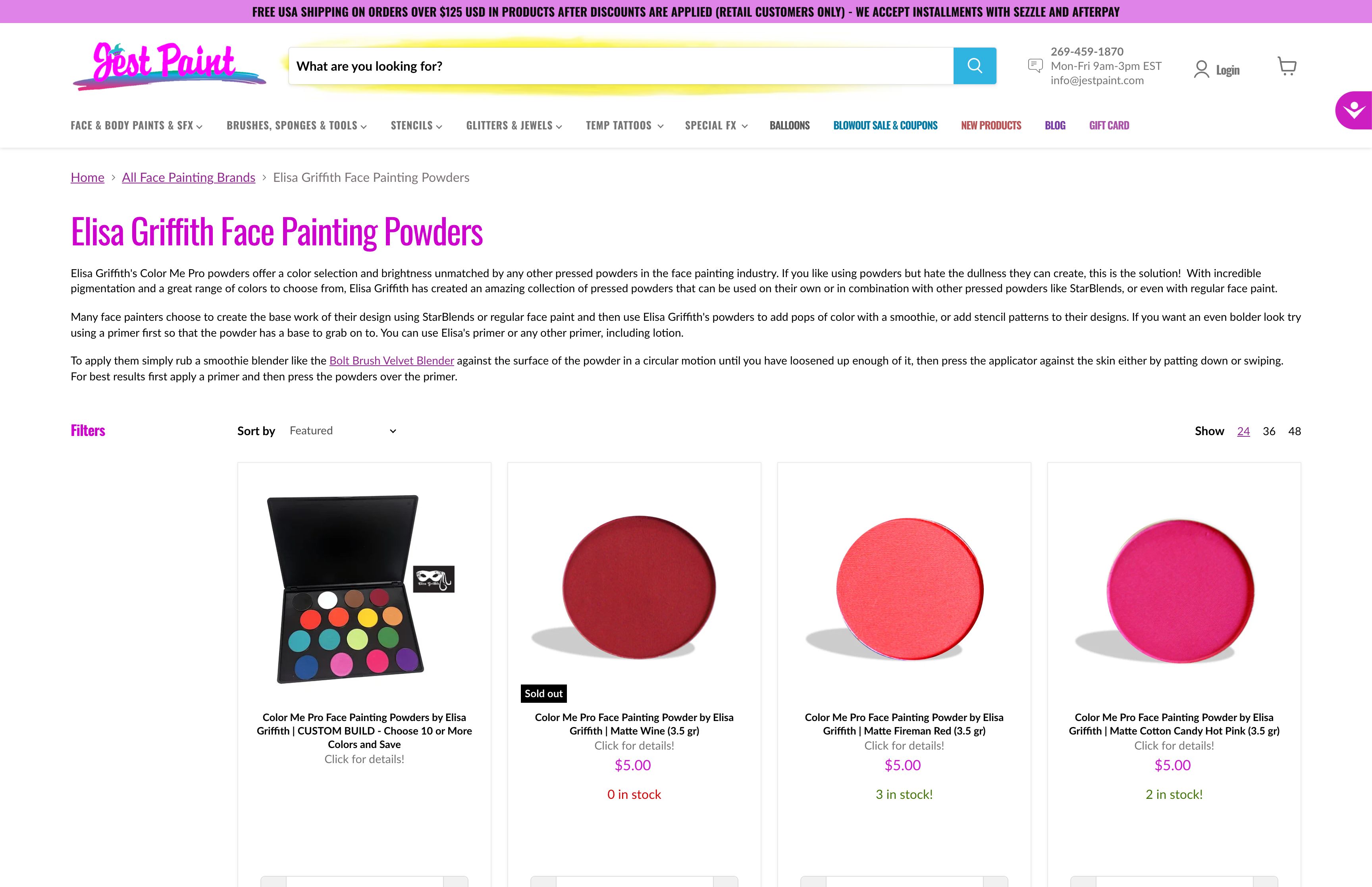Click the chat bubble contact icon

point(1035,65)
